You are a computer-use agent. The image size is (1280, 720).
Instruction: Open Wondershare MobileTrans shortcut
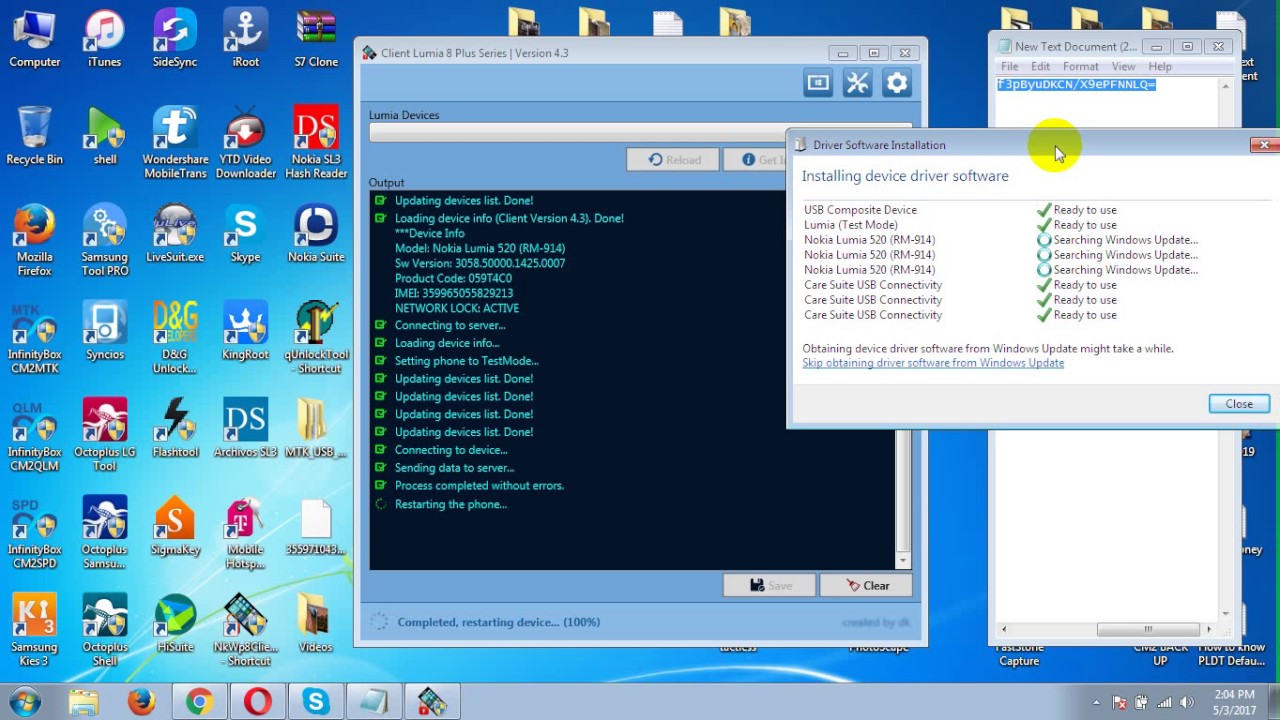point(175,142)
